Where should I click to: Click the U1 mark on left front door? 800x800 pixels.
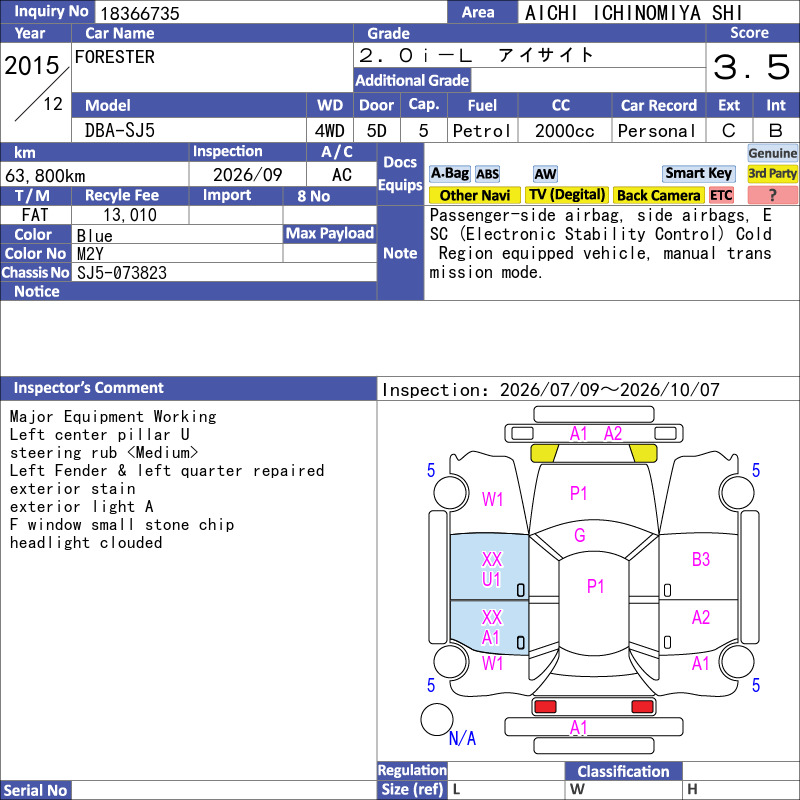[491, 580]
